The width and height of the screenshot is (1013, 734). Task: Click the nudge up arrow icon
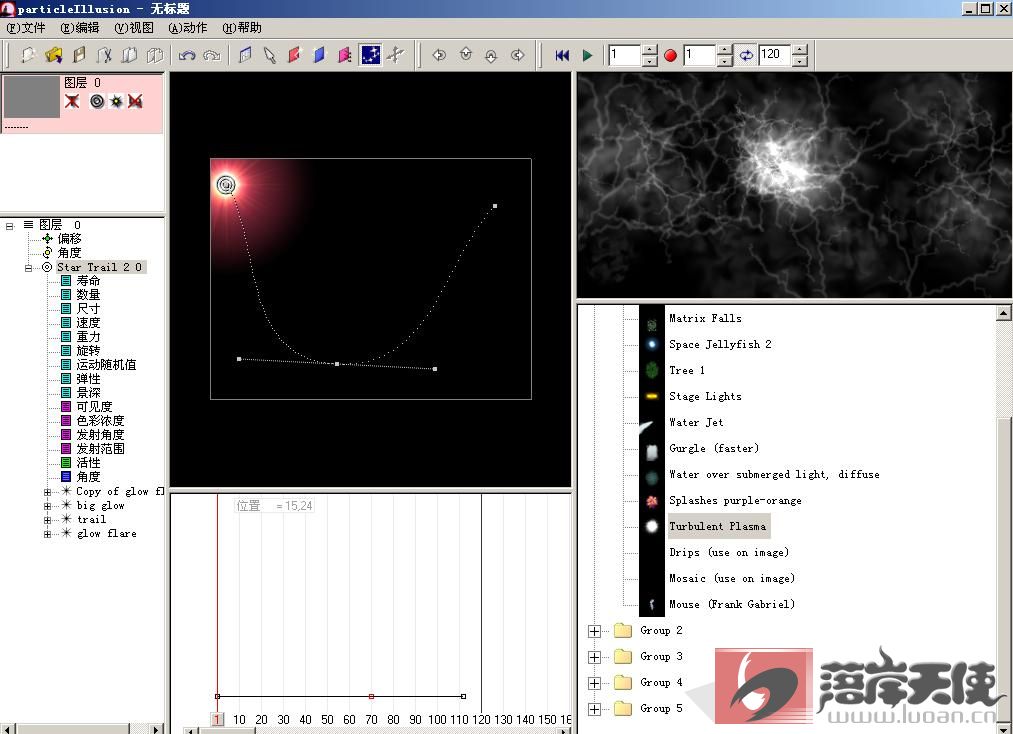[x=466, y=54]
